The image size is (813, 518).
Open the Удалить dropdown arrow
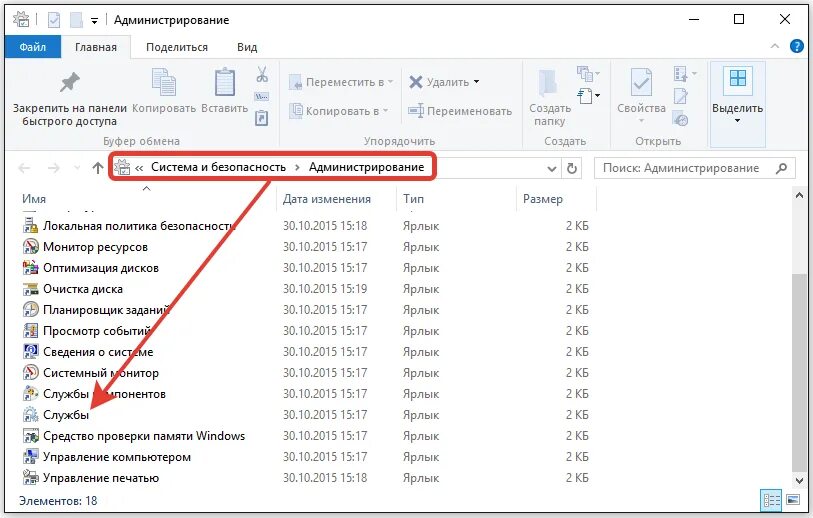point(476,82)
